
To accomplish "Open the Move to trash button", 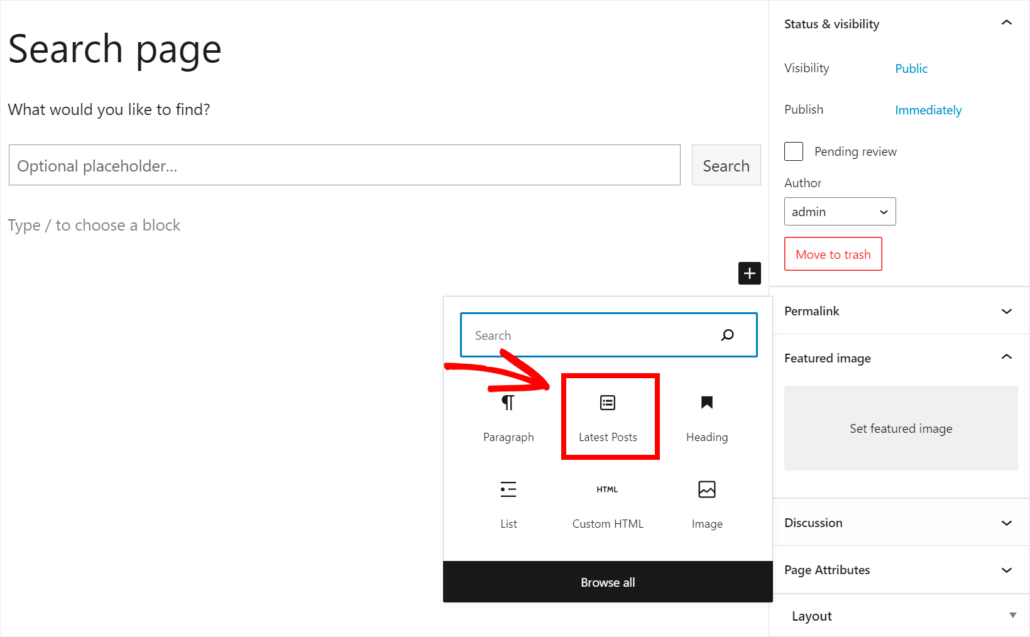I will (832, 254).
